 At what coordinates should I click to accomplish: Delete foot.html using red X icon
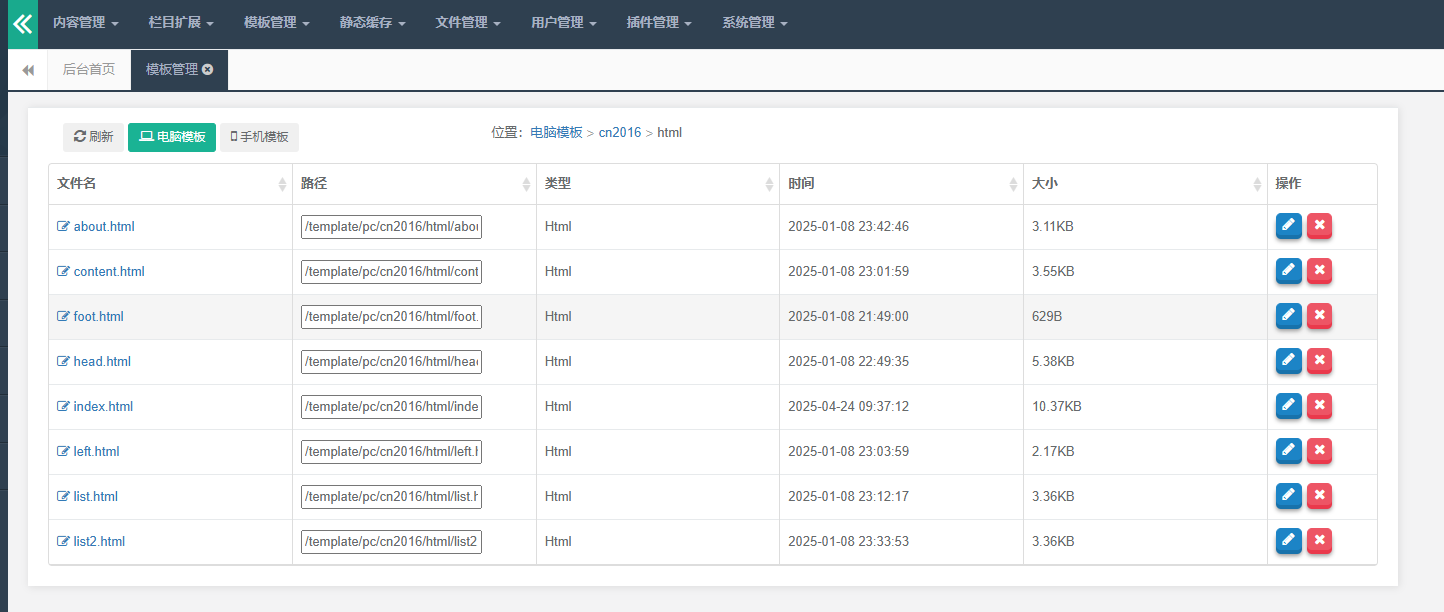[1319, 316]
